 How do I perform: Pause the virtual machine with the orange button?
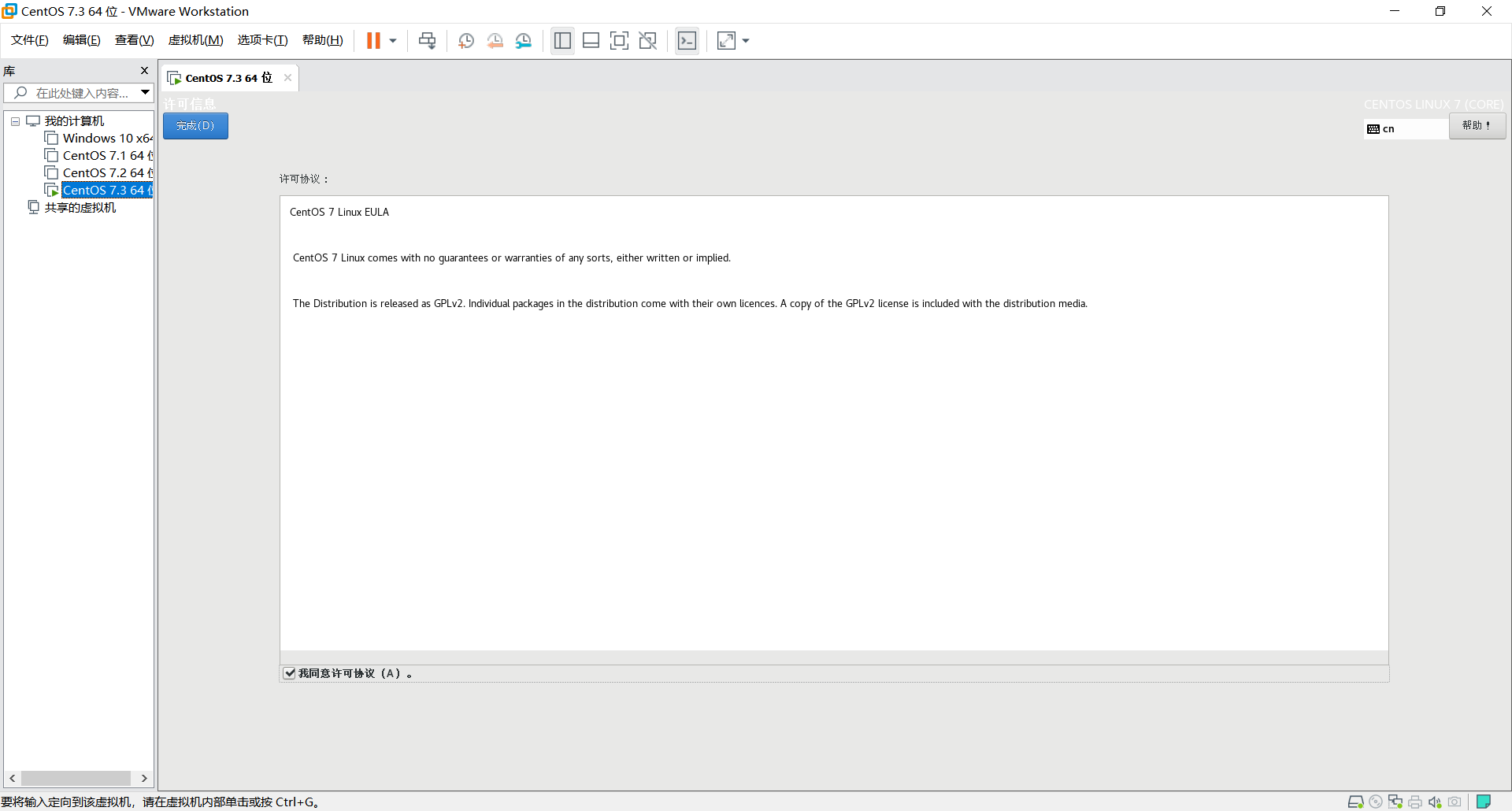pyautogui.click(x=373, y=41)
